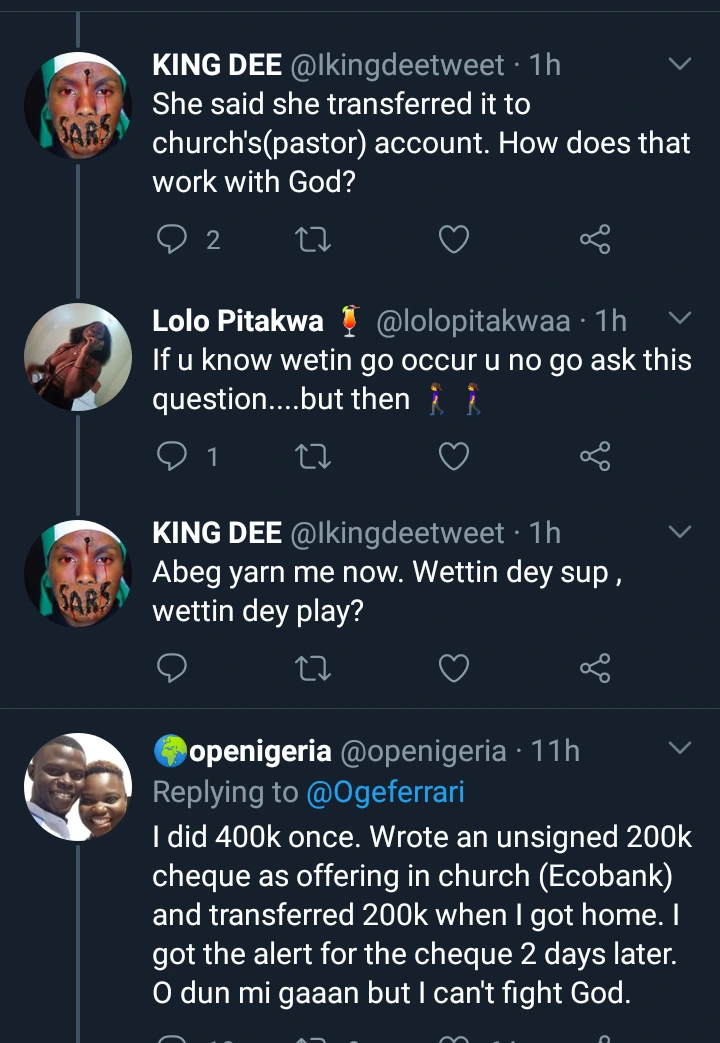
Task: Open the @Ogeferrari mention link
Action: [386, 792]
